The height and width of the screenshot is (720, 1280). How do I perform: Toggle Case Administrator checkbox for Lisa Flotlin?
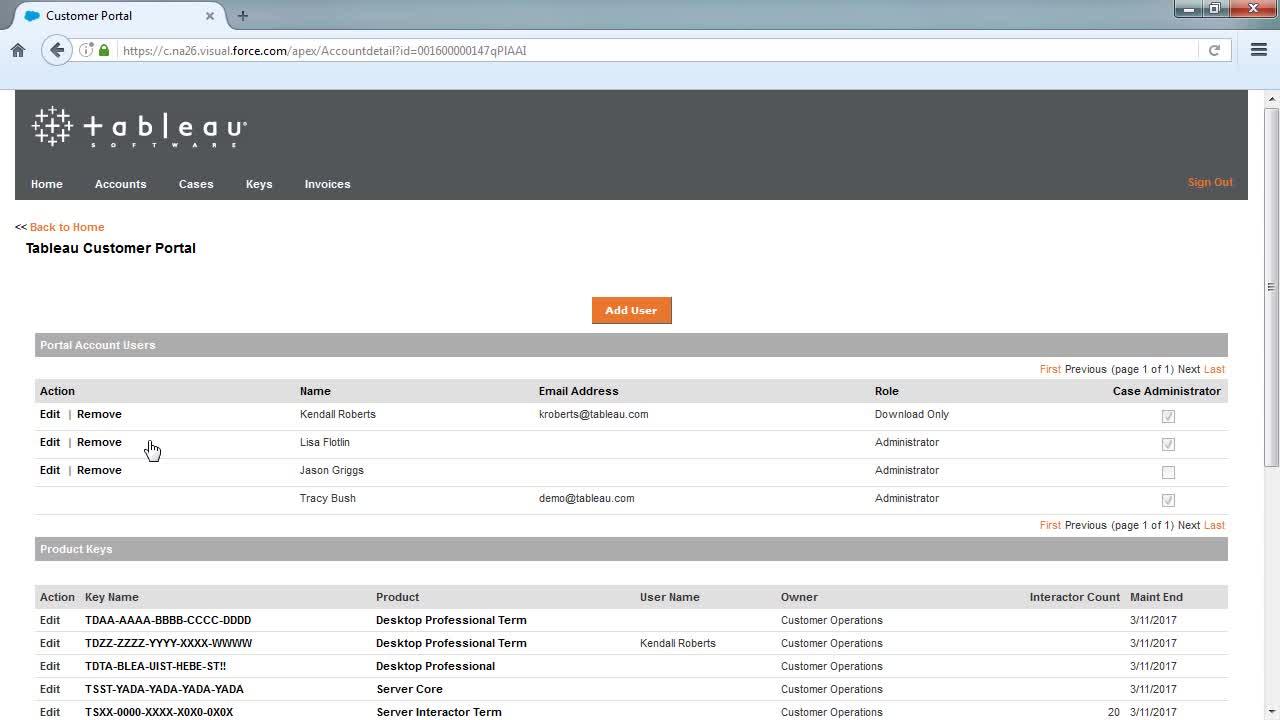(1168, 444)
